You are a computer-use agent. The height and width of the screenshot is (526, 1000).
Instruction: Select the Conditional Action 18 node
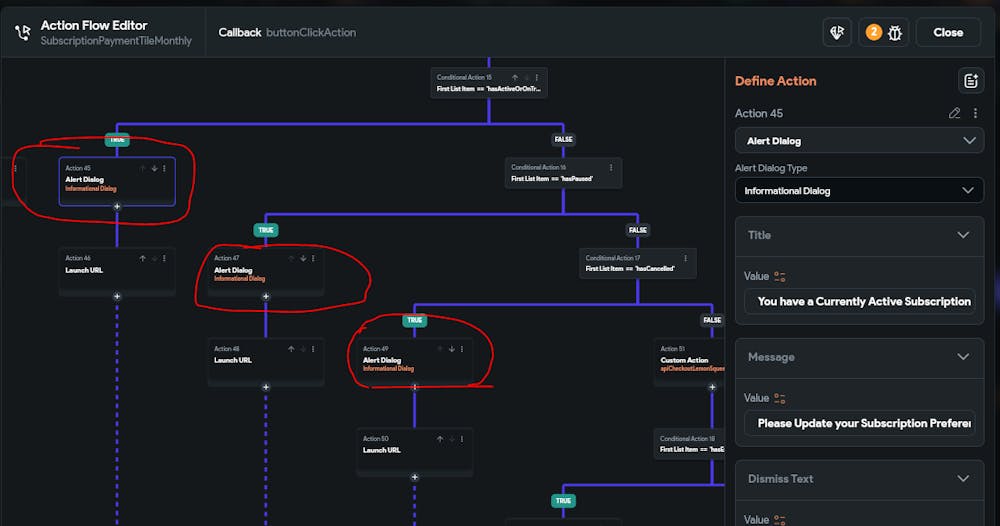pos(689,443)
